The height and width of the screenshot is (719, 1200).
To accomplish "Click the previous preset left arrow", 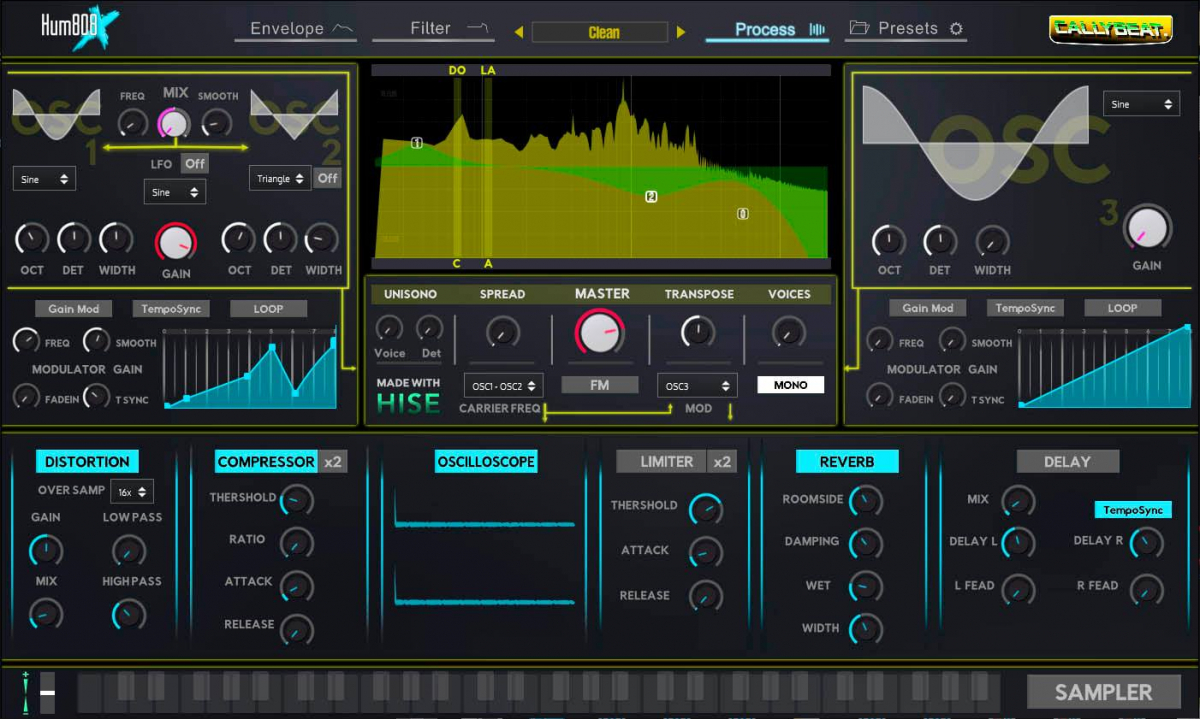I will click(x=519, y=32).
